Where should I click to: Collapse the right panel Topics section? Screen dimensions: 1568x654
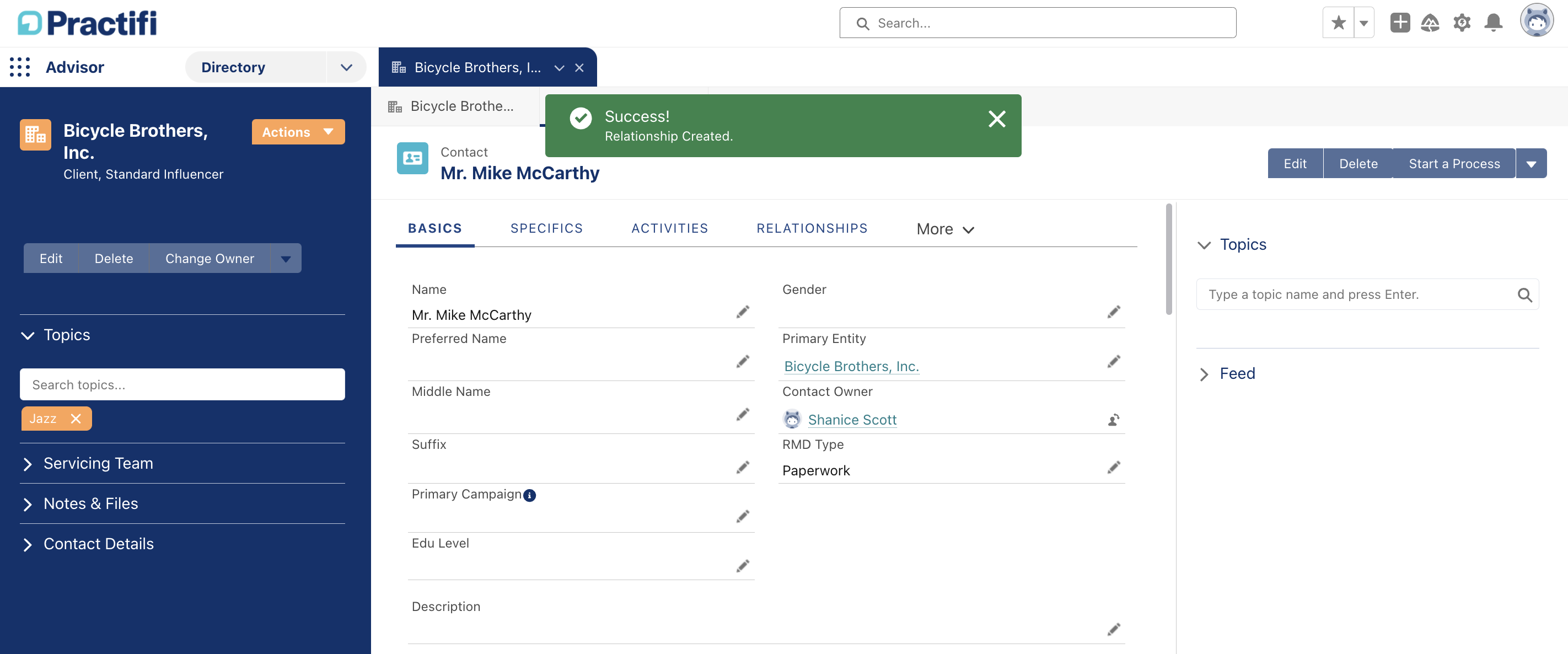[x=1204, y=245]
